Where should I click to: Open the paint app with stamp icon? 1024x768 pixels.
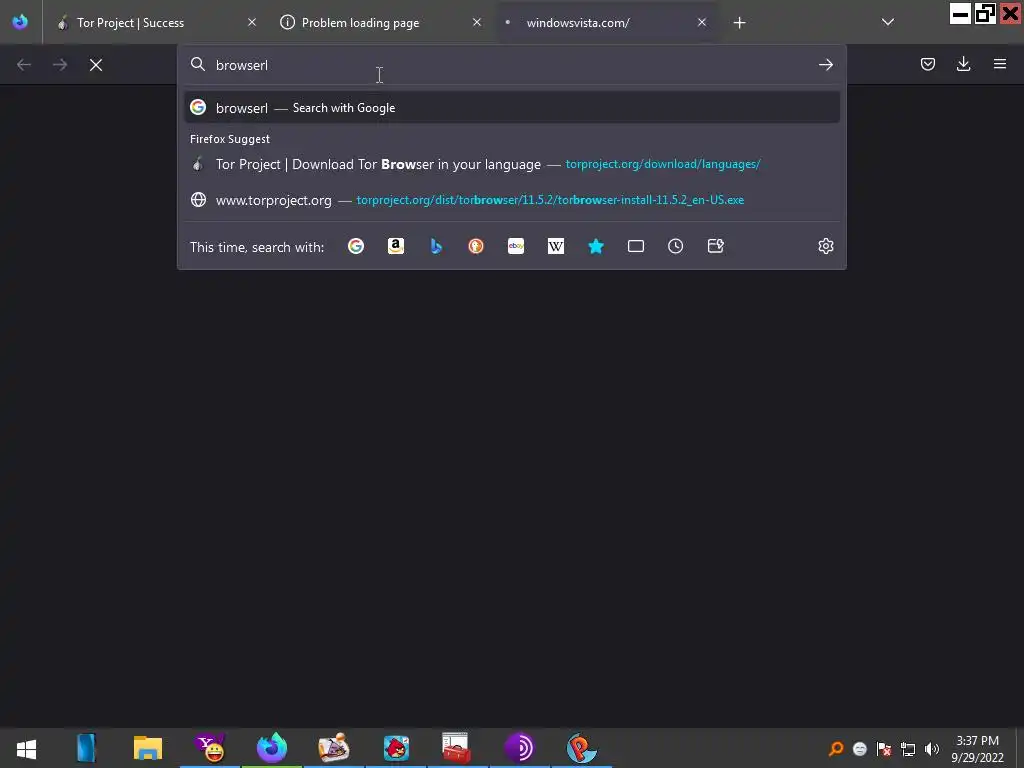click(x=334, y=748)
